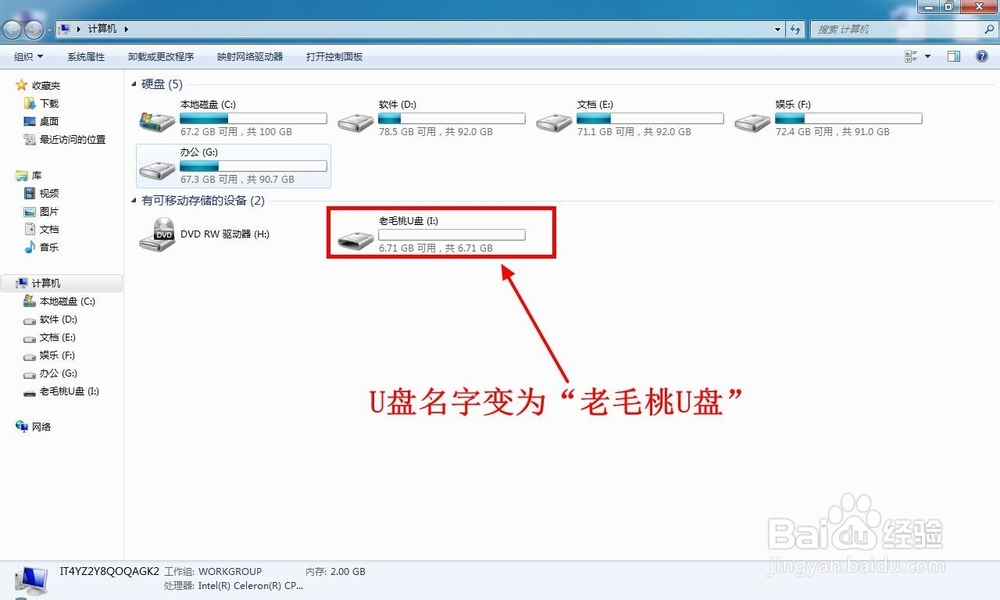
Task: Click the 映射网络驱动器 button
Action: 248,56
